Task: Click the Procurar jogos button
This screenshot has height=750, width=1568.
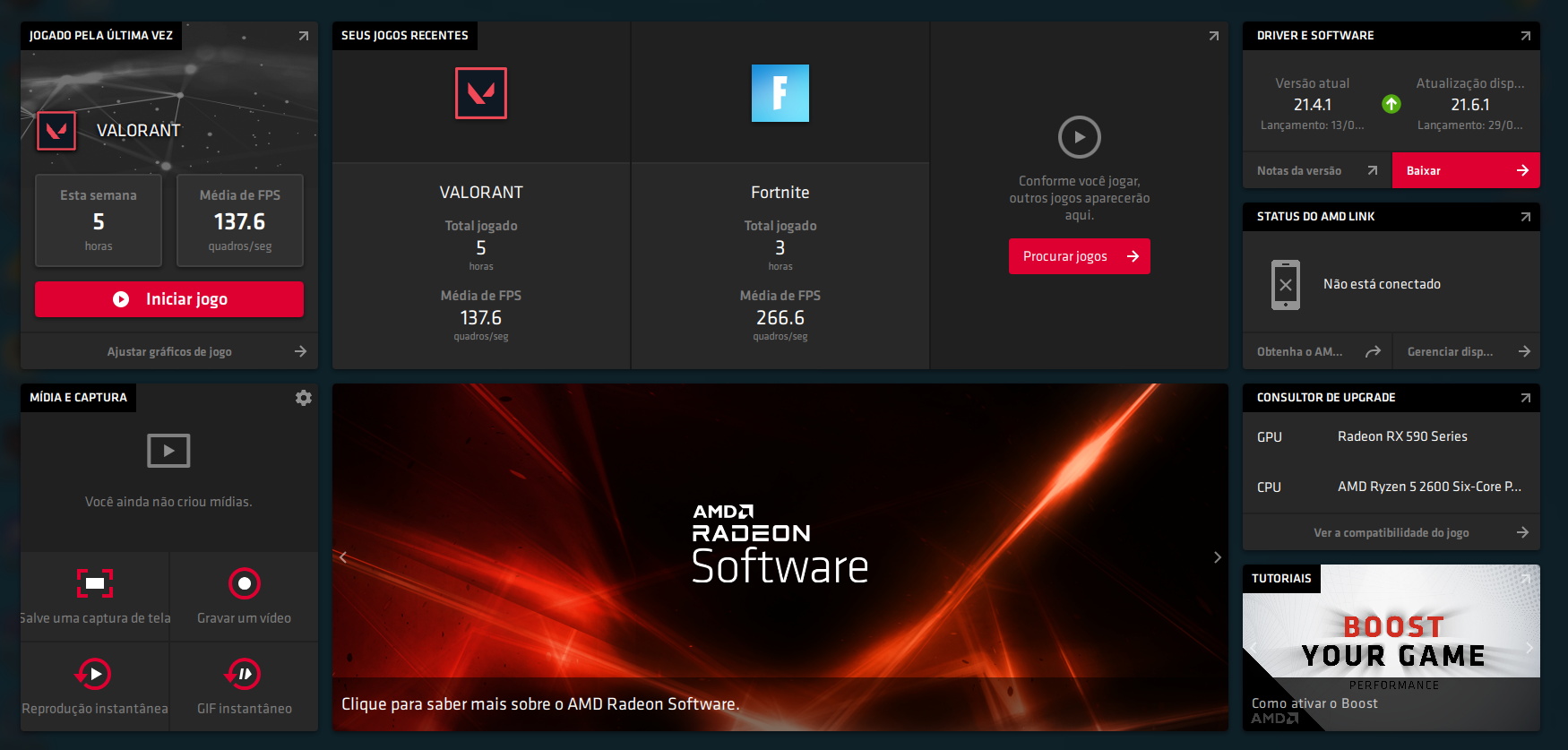Action: 1080,256
